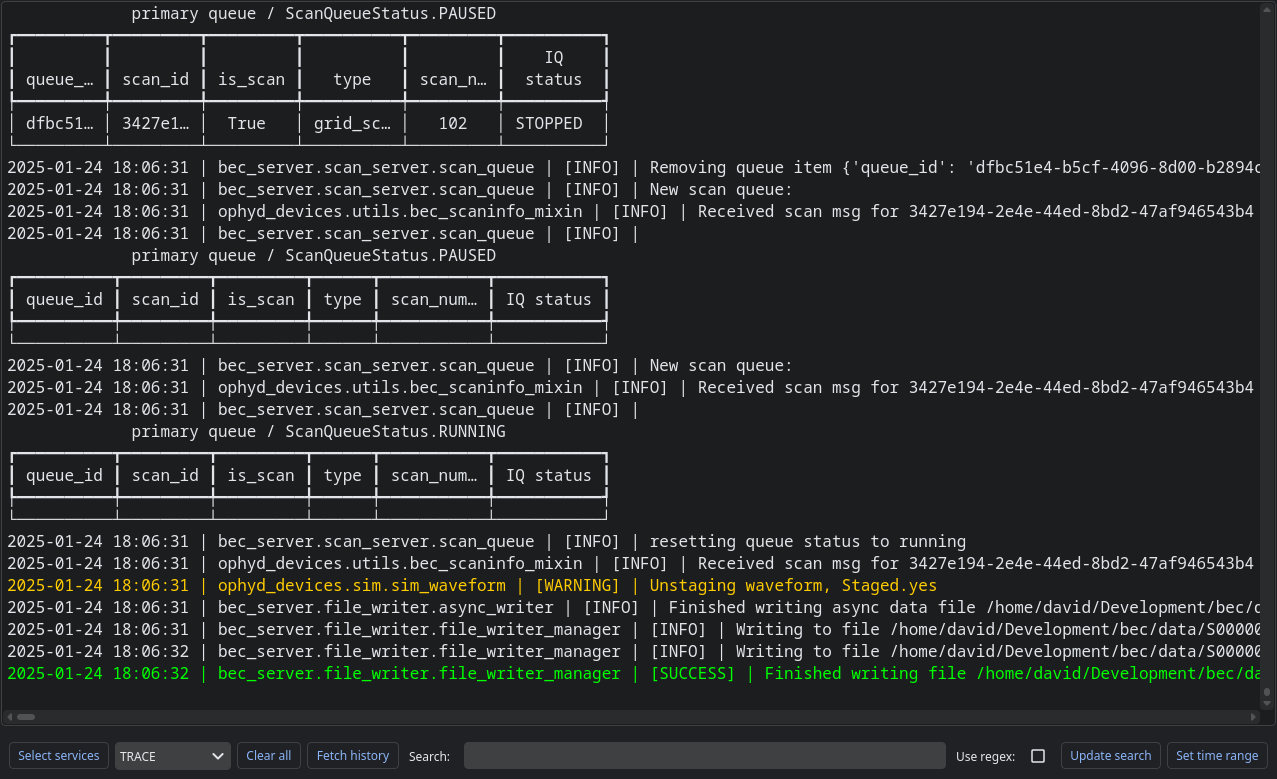1277x779 pixels.
Task: Fetch history of log messages
Action: 352,756
